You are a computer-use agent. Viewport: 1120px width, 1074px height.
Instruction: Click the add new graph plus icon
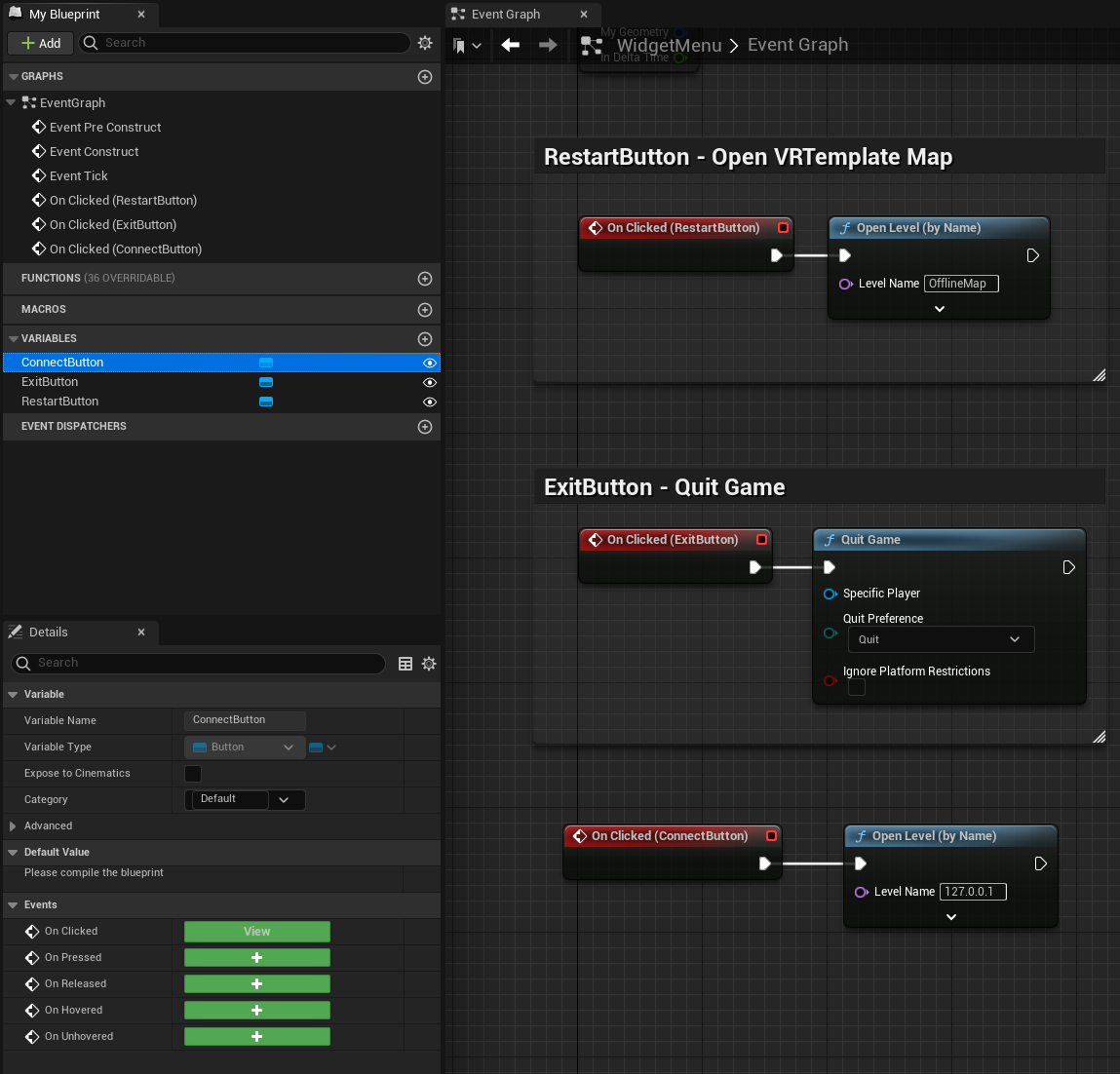(425, 77)
